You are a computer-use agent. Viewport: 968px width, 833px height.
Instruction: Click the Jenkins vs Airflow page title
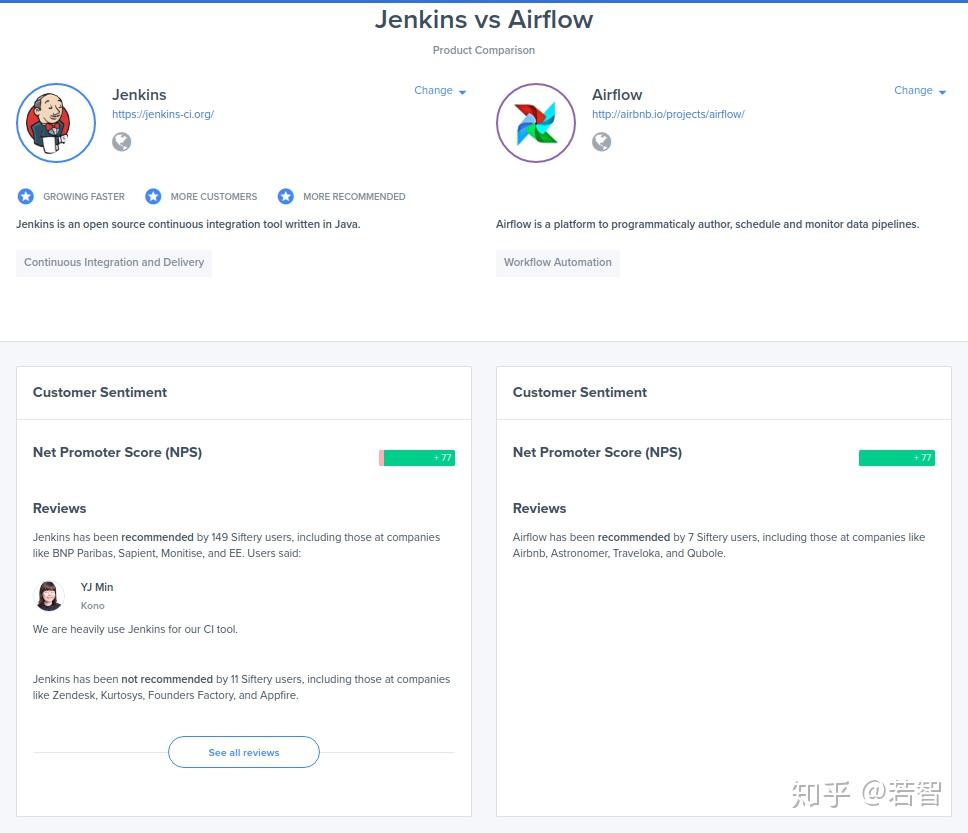coord(484,20)
